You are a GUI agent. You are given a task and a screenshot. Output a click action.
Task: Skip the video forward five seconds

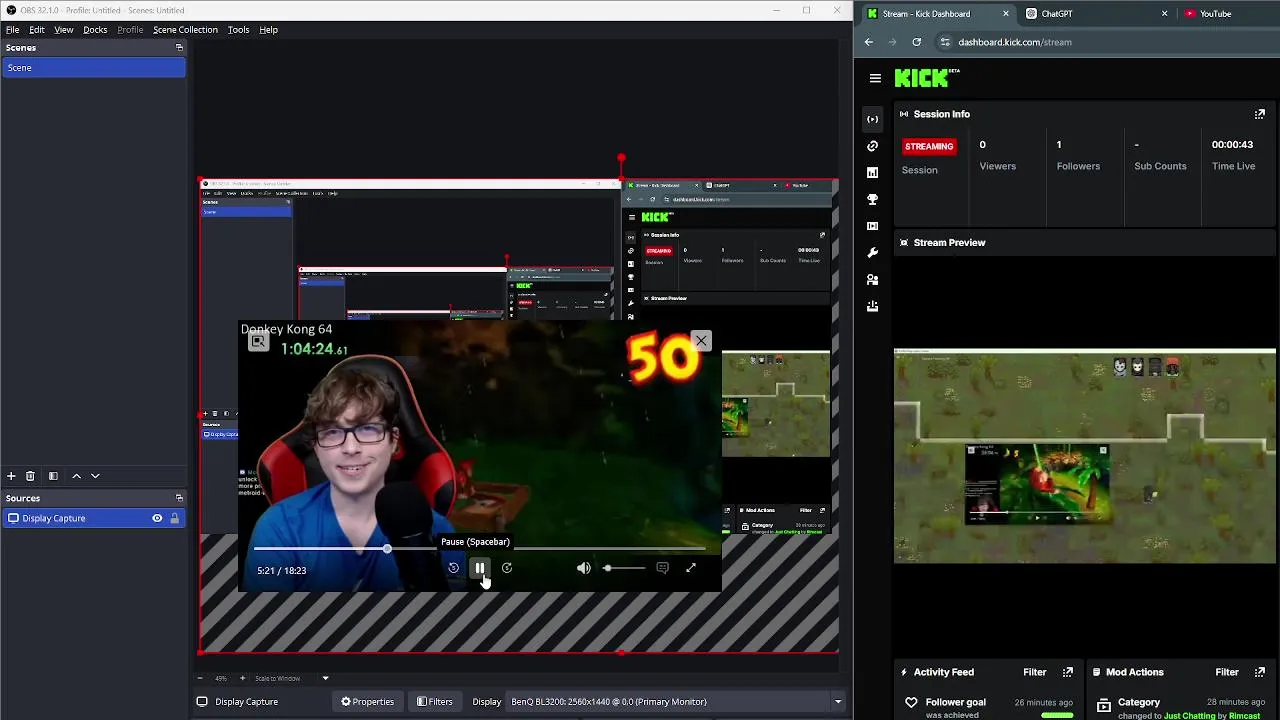point(507,568)
